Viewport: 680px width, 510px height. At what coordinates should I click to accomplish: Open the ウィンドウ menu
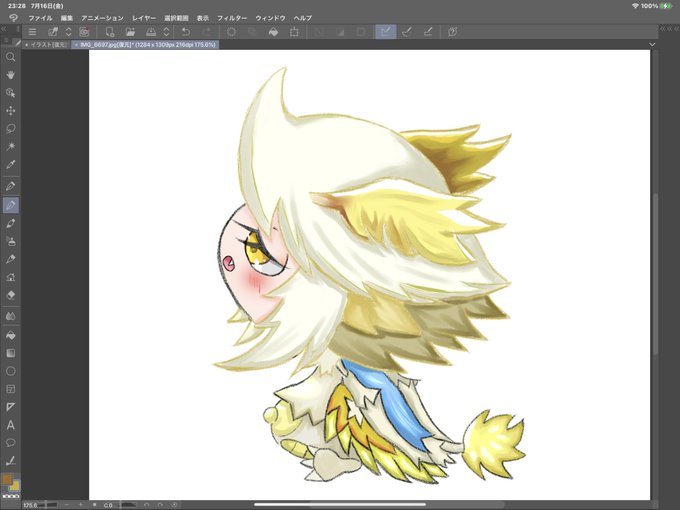(270, 18)
